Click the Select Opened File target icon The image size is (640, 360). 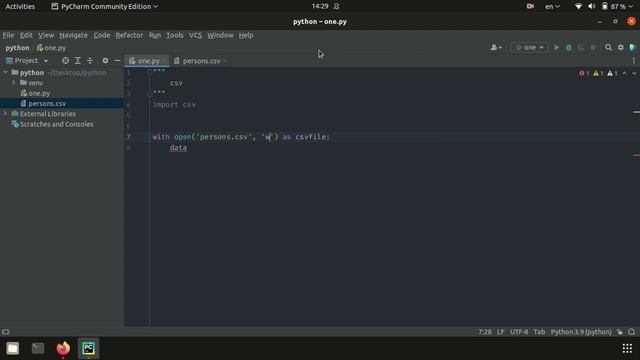(65, 60)
